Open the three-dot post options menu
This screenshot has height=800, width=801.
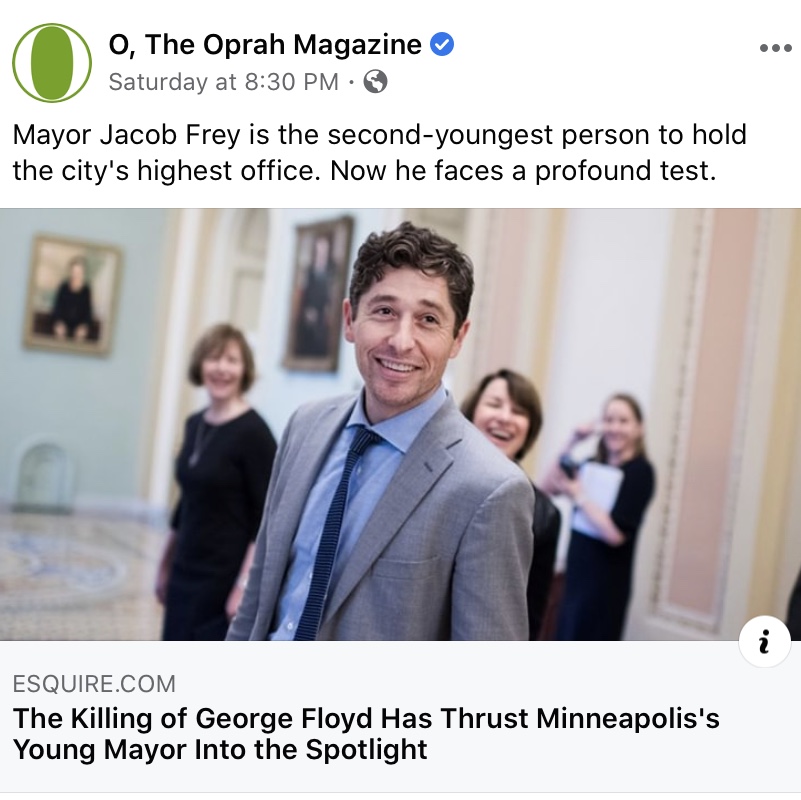coord(775,48)
